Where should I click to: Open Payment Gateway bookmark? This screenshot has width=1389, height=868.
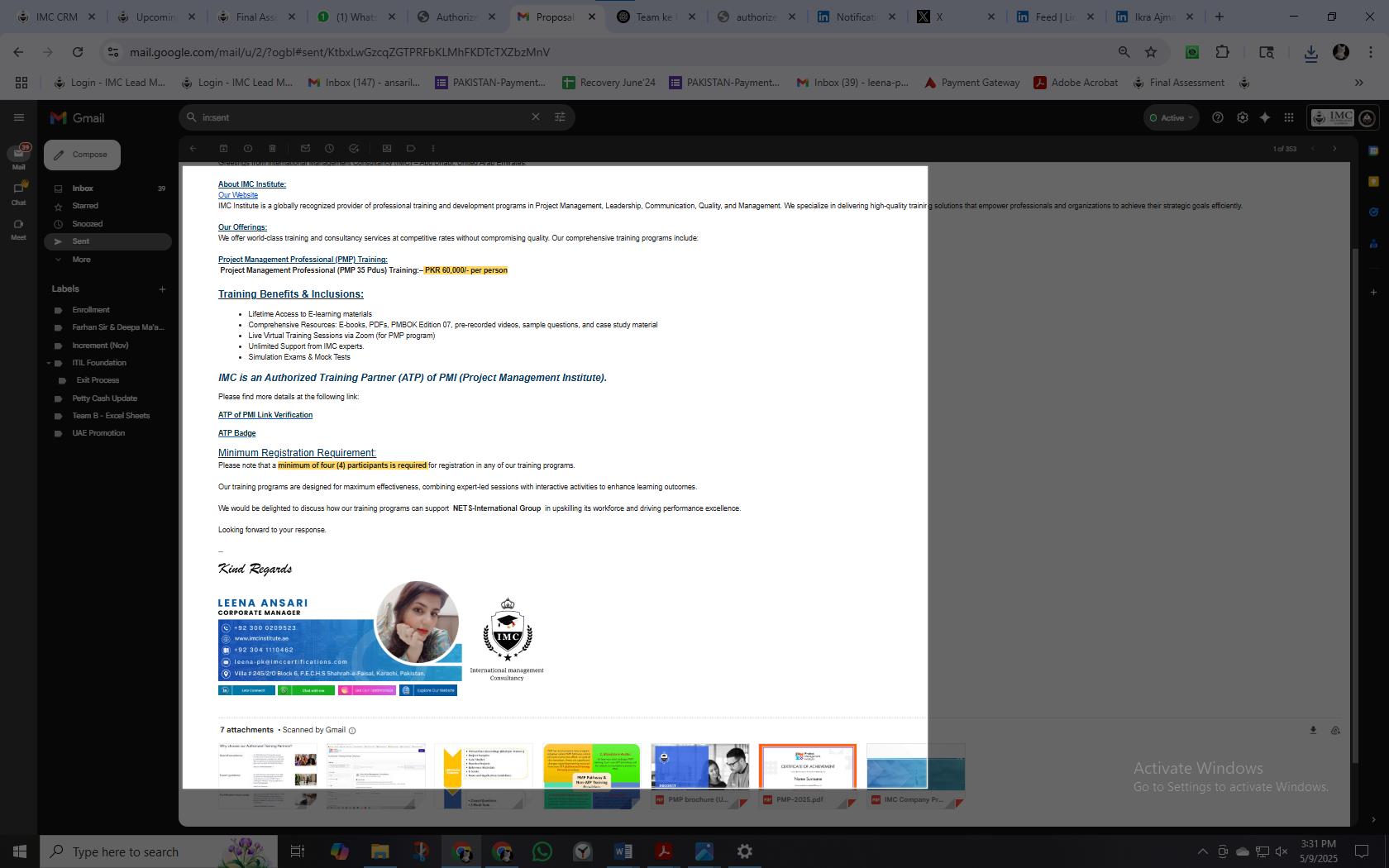pyautogui.click(x=971, y=83)
